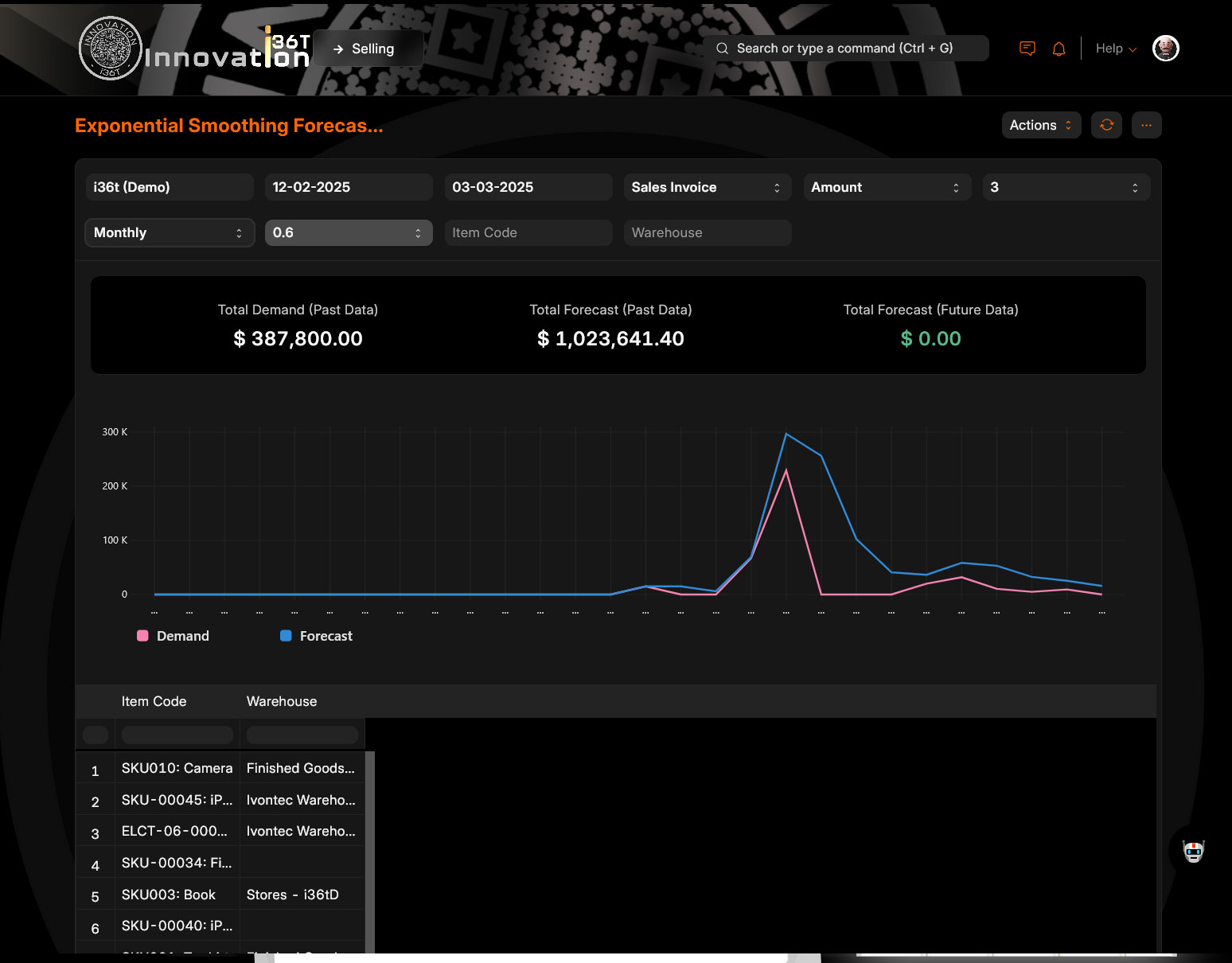Open the Help menu
This screenshot has width=1232, height=963.
[x=1115, y=49]
